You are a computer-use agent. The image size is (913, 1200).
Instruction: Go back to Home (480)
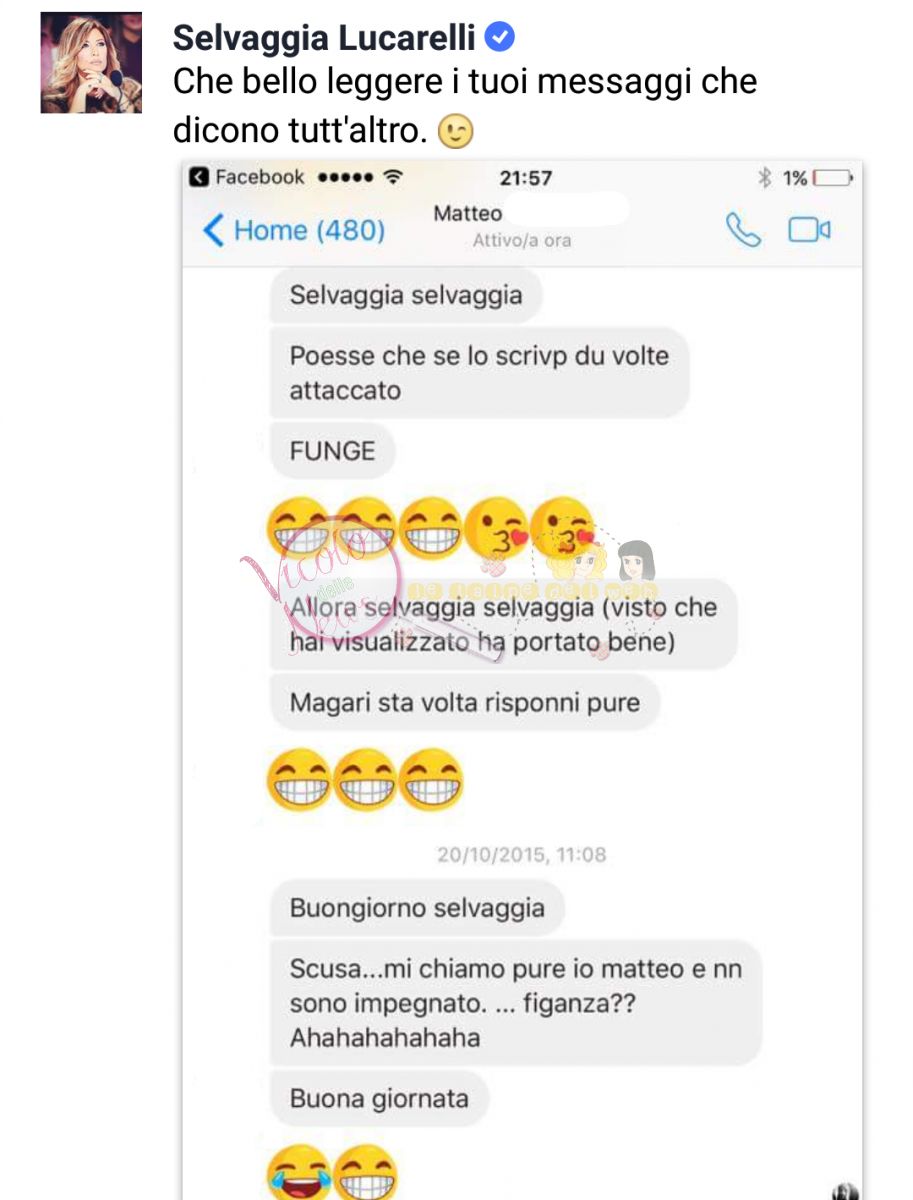point(309,231)
